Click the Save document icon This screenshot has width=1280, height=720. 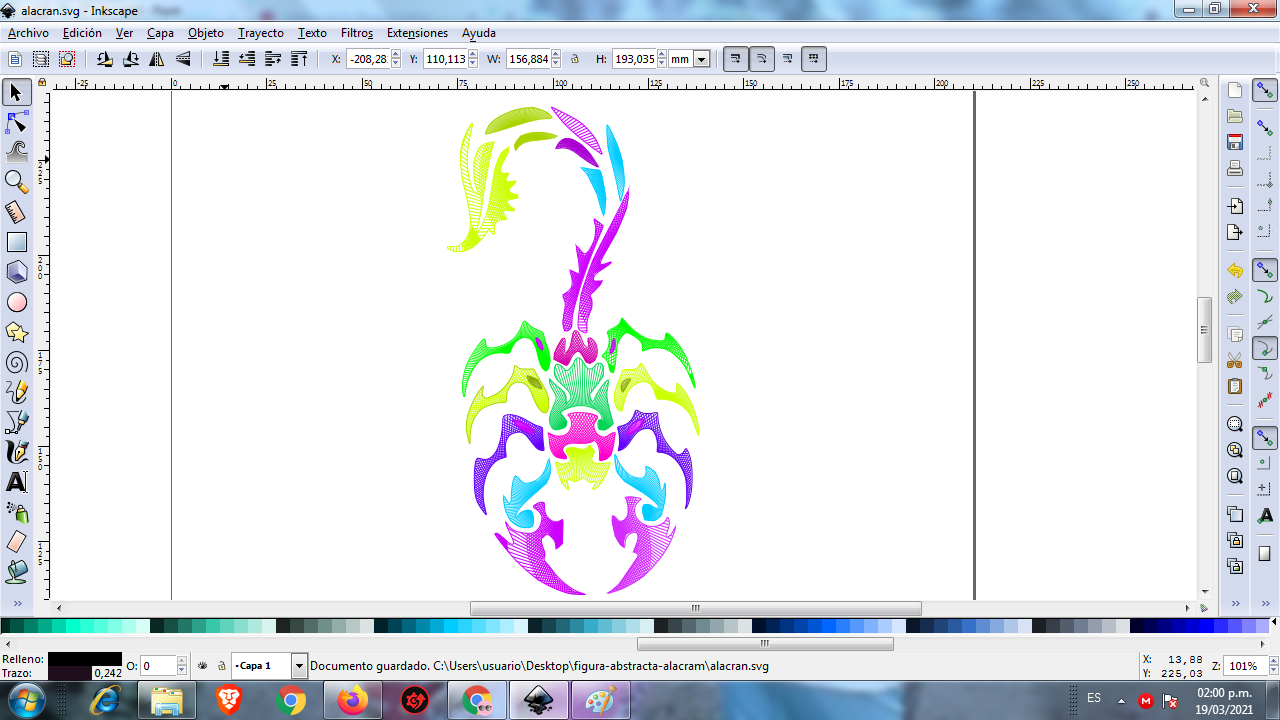click(x=1235, y=142)
